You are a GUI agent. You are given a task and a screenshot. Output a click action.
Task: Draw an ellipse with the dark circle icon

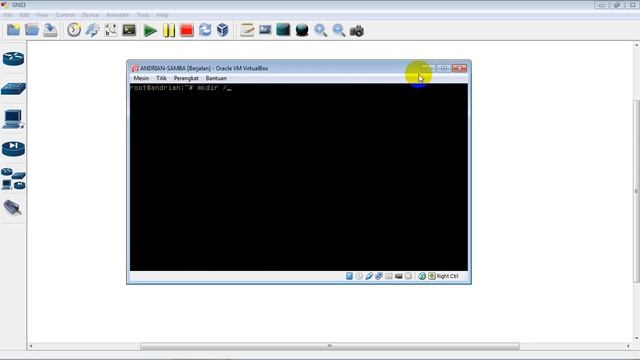click(x=302, y=31)
